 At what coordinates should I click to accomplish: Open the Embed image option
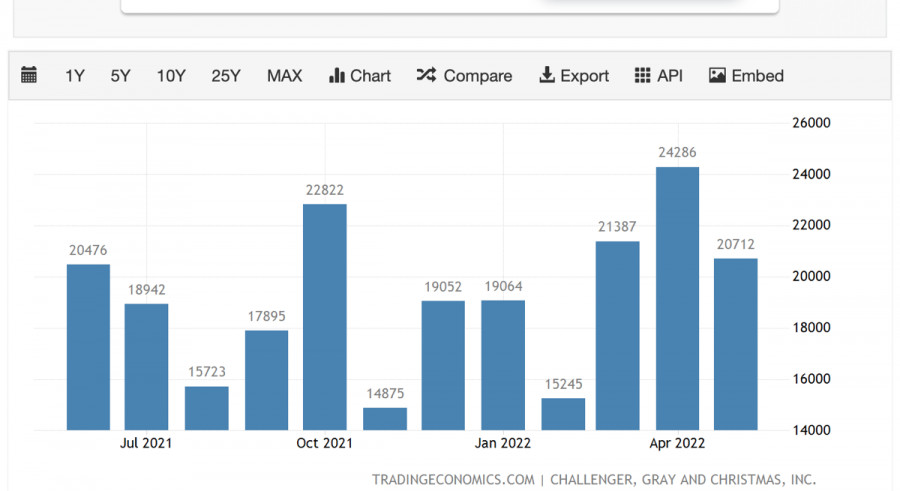[x=717, y=76]
